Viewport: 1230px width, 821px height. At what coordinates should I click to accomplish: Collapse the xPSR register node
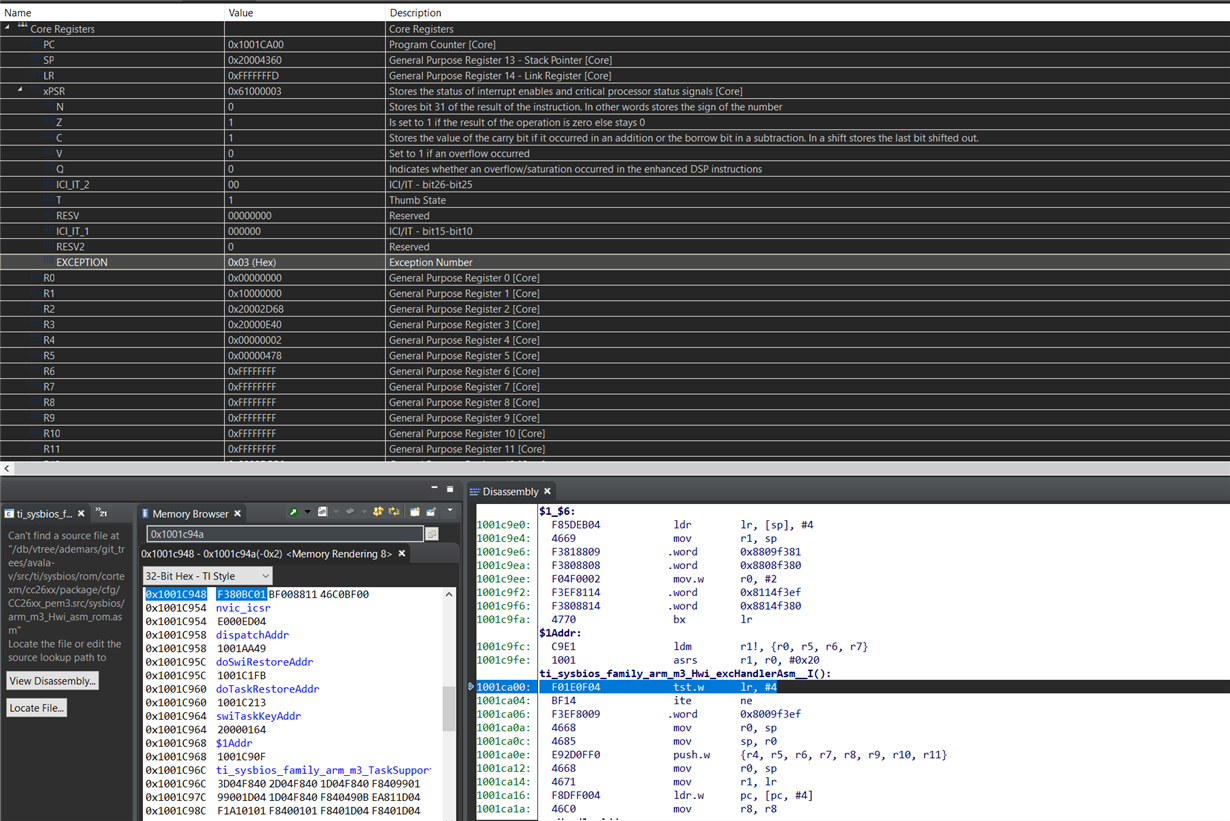20,91
